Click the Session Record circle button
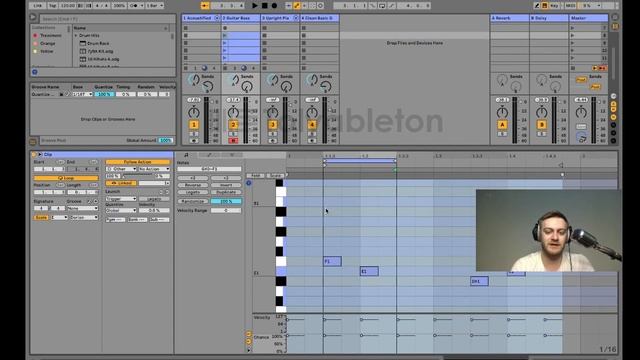Screen dimensions: 640x360 point(320,6)
